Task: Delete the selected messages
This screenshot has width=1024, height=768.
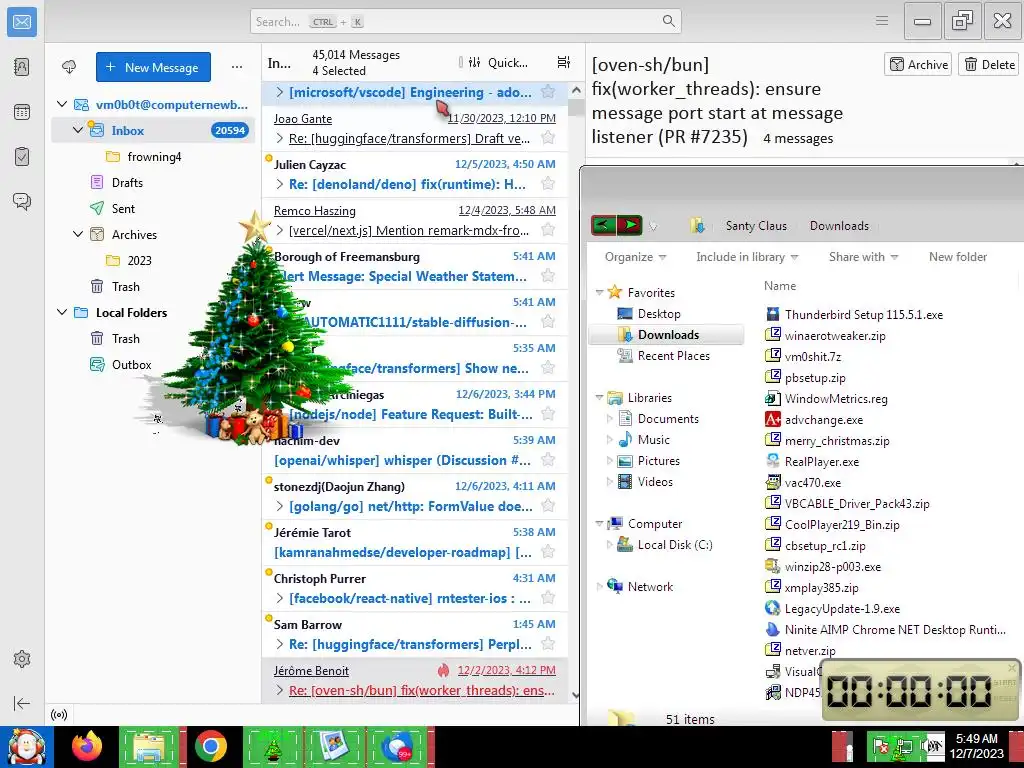Action: (989, 64)
